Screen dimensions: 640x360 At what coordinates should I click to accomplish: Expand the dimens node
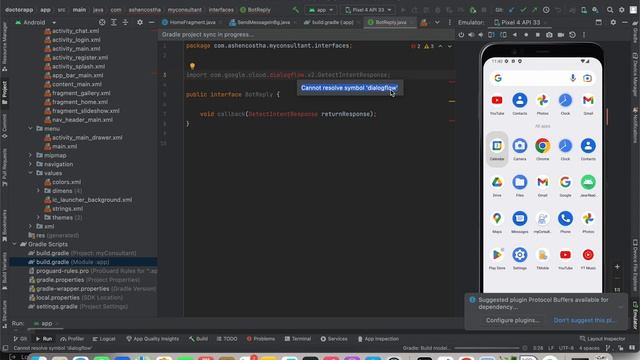coord(39,191)
